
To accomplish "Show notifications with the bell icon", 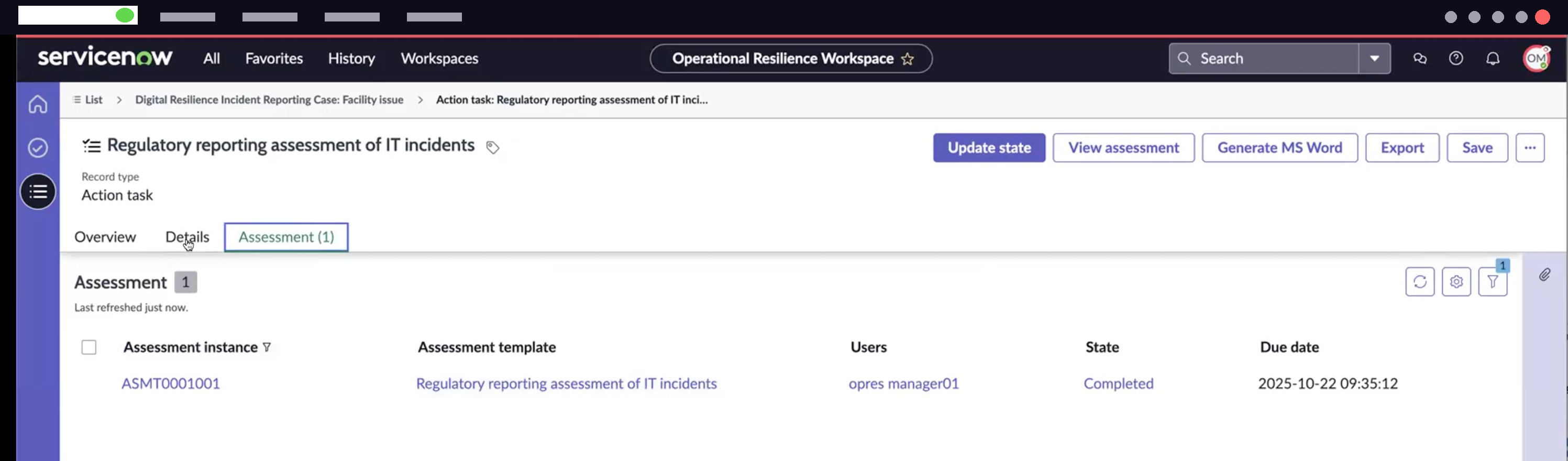I will [x=1493, y=59].
